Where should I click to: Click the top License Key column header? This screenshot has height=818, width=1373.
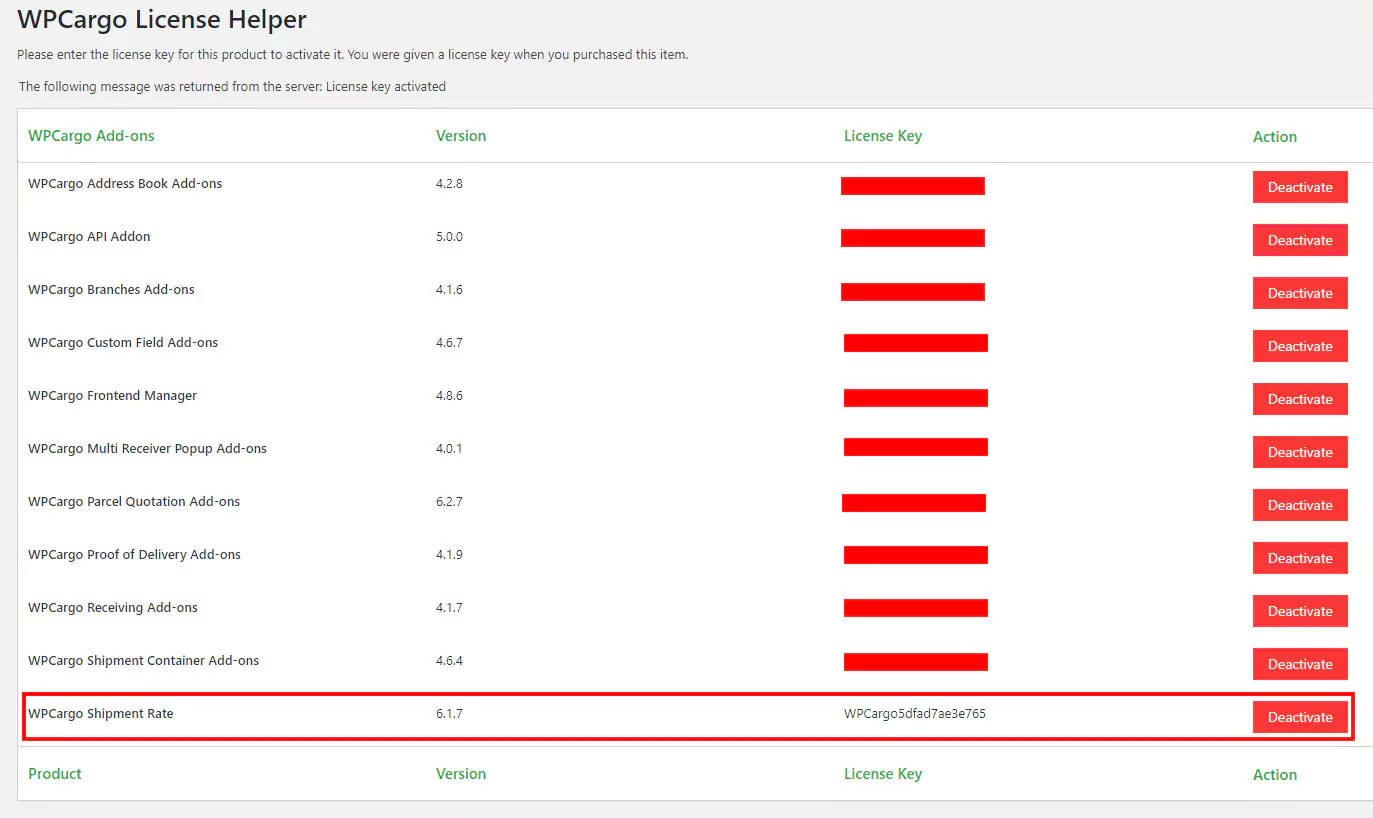882,136
